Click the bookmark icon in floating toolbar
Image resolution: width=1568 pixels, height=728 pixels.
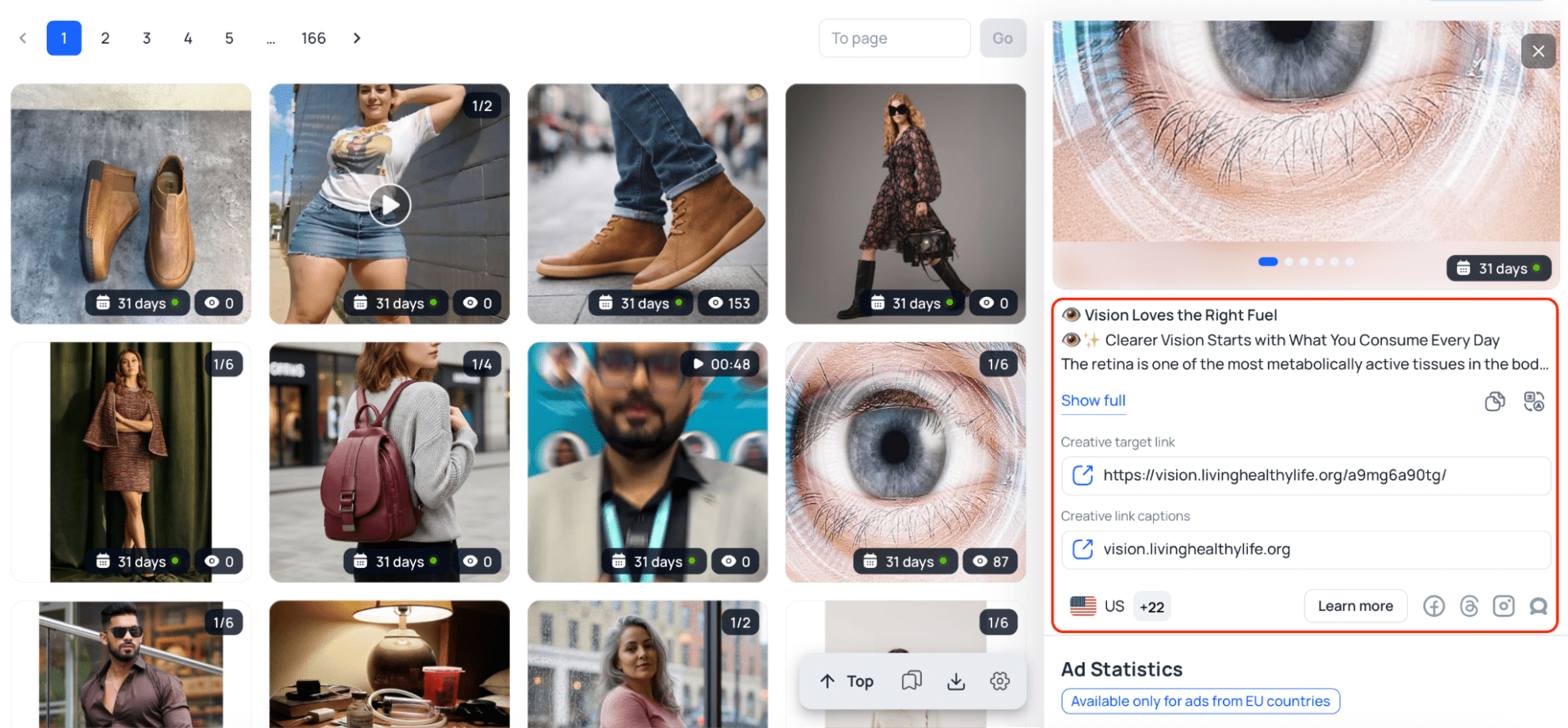(x=911, y=681)
